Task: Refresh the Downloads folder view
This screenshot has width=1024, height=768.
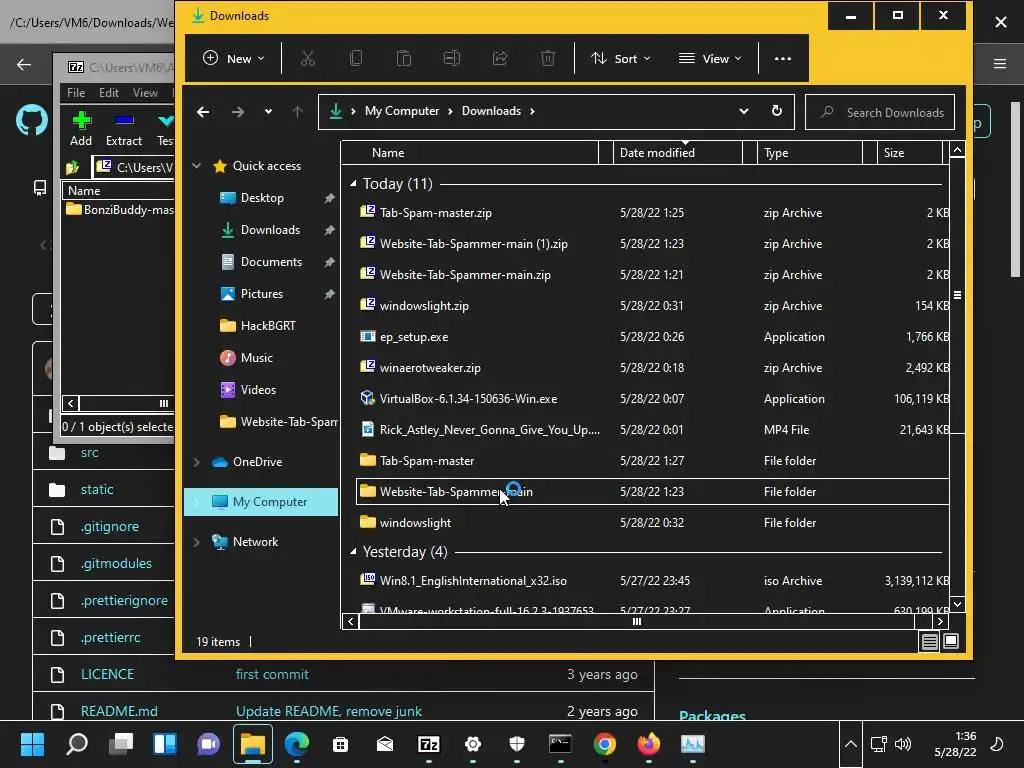Action: 776,111
